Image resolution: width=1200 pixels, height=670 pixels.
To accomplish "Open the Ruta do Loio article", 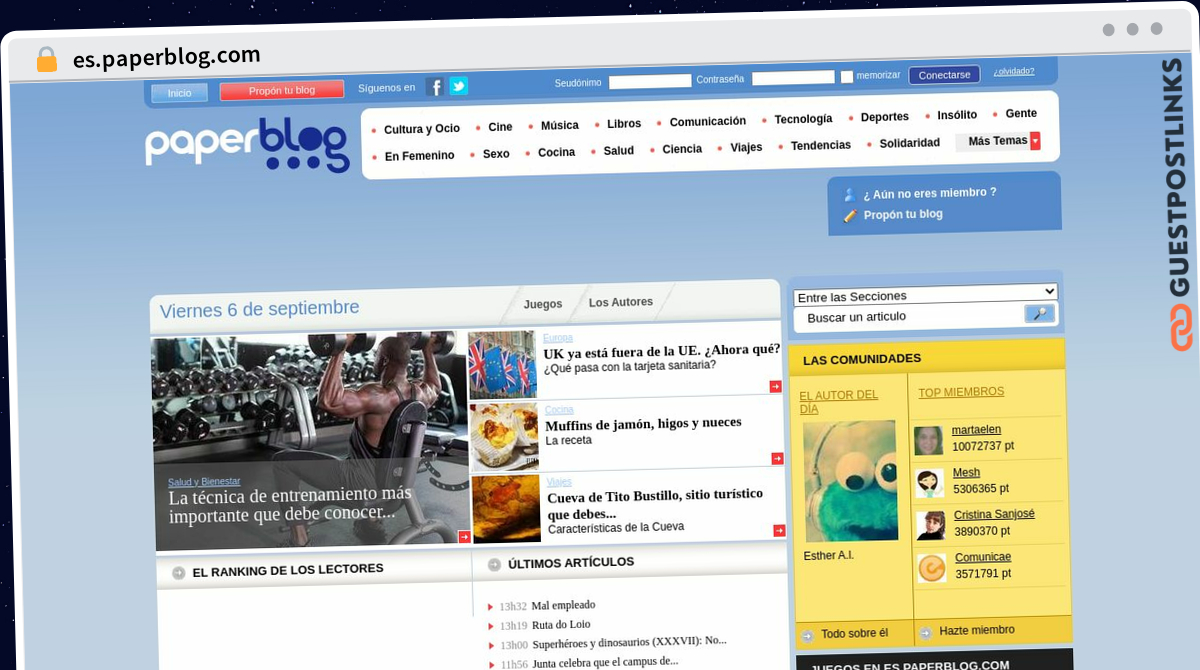I will pyautogui.click(x=561, y=625).
